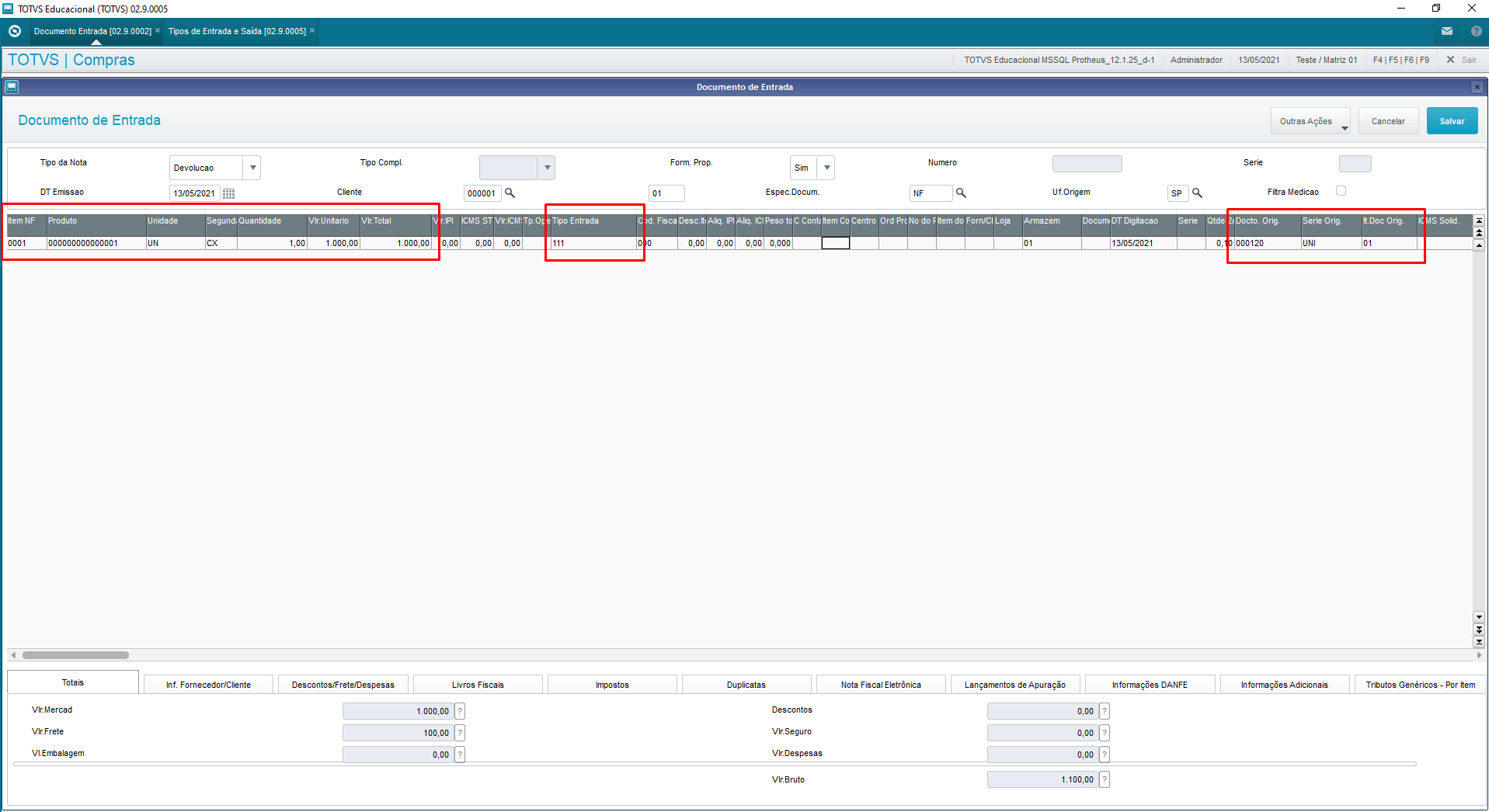The height and width of the screenshot is (812, 1489).
Task: Click the TOTVS logo icon in the tab bar
Action: [15, 31]
